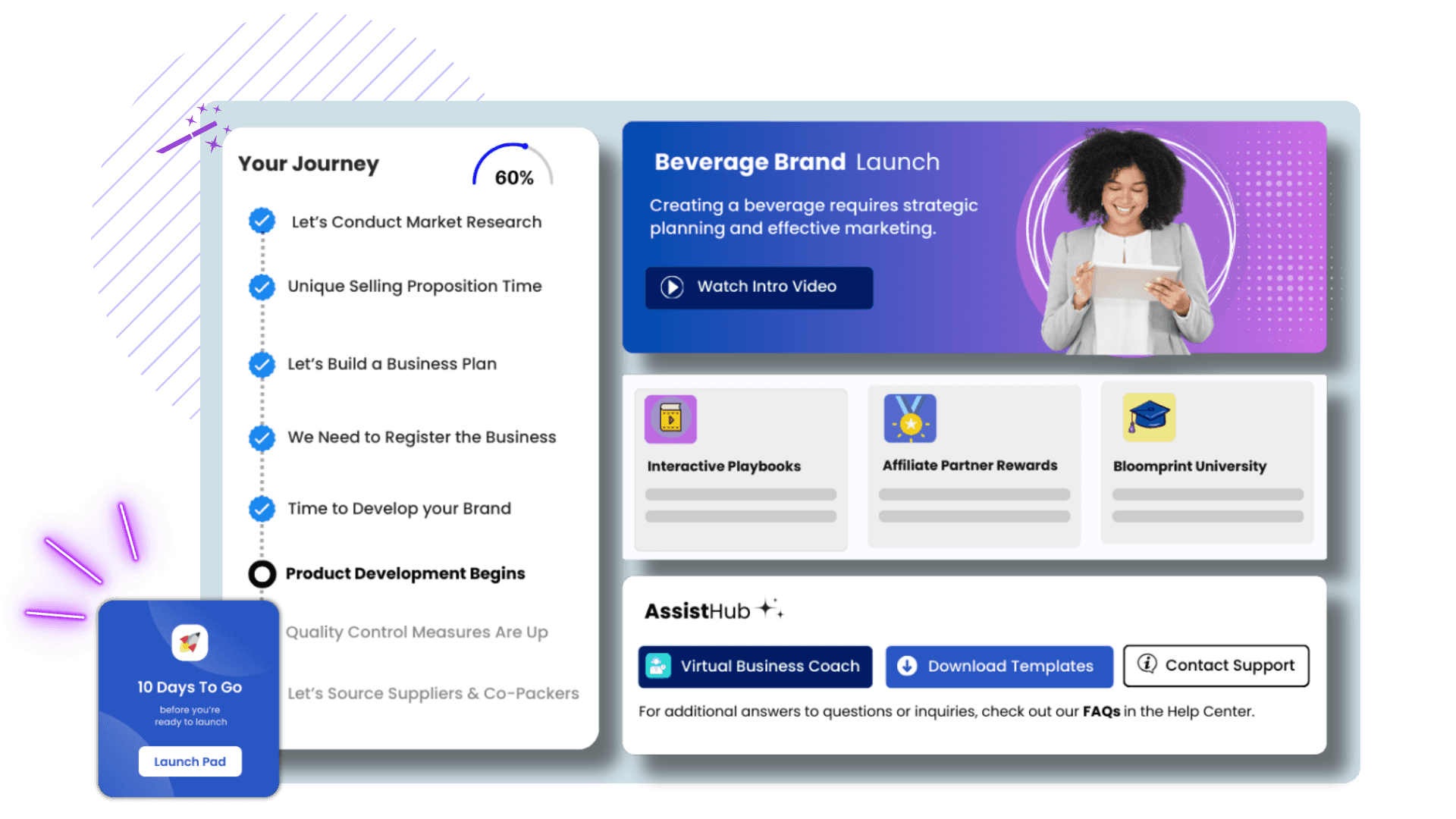Image resolution: width=1456 pixels, height=819 pixels.
Task: Open the Beverage Brand Launch intro video
Action: point(757,286)
